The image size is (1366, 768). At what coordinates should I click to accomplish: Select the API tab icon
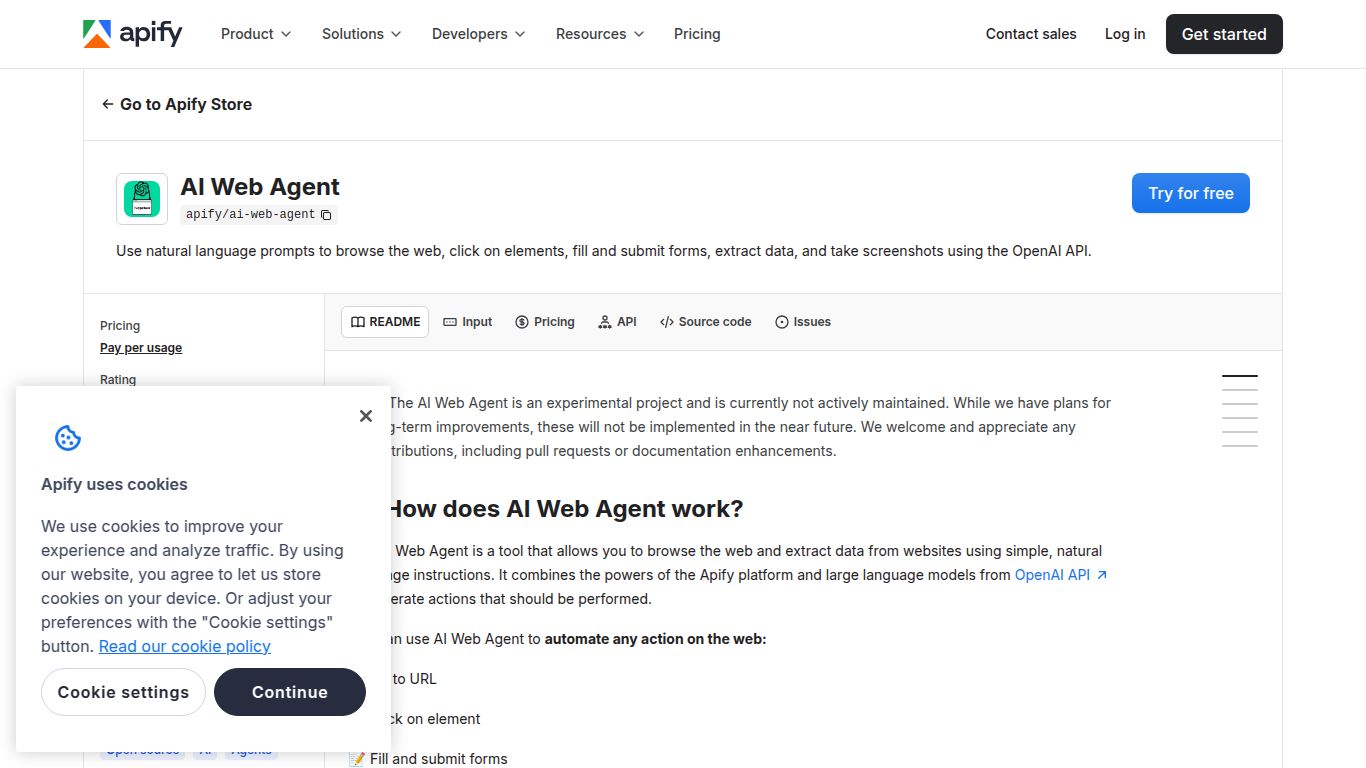point(606,321)
